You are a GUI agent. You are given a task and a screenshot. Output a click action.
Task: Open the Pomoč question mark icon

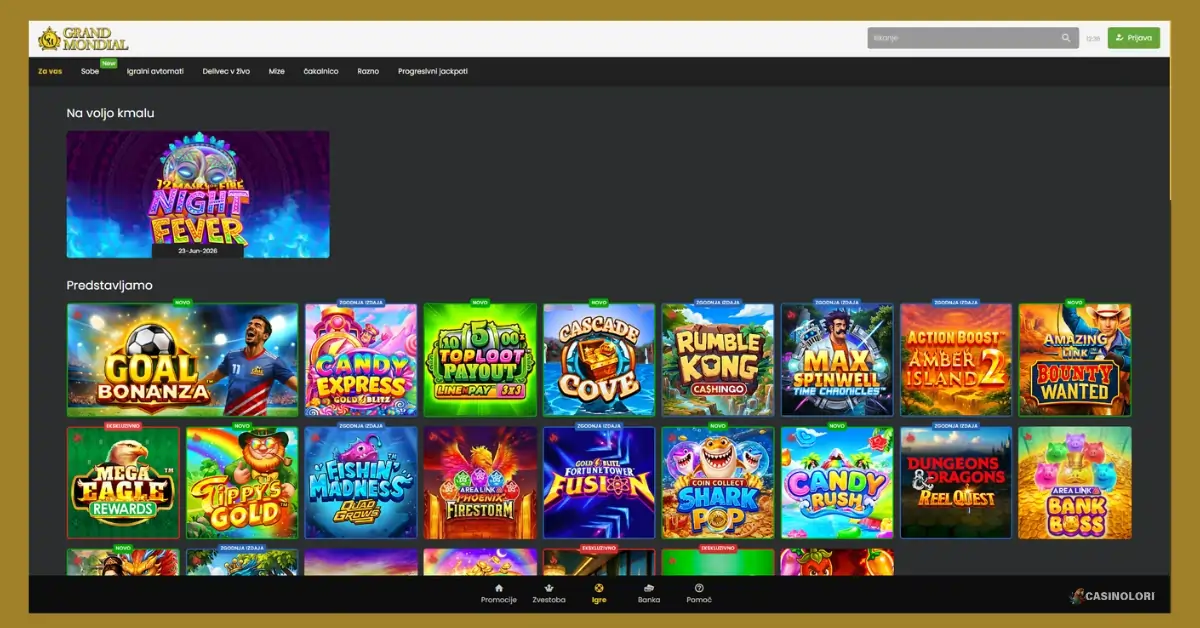[x=699, y=588]
